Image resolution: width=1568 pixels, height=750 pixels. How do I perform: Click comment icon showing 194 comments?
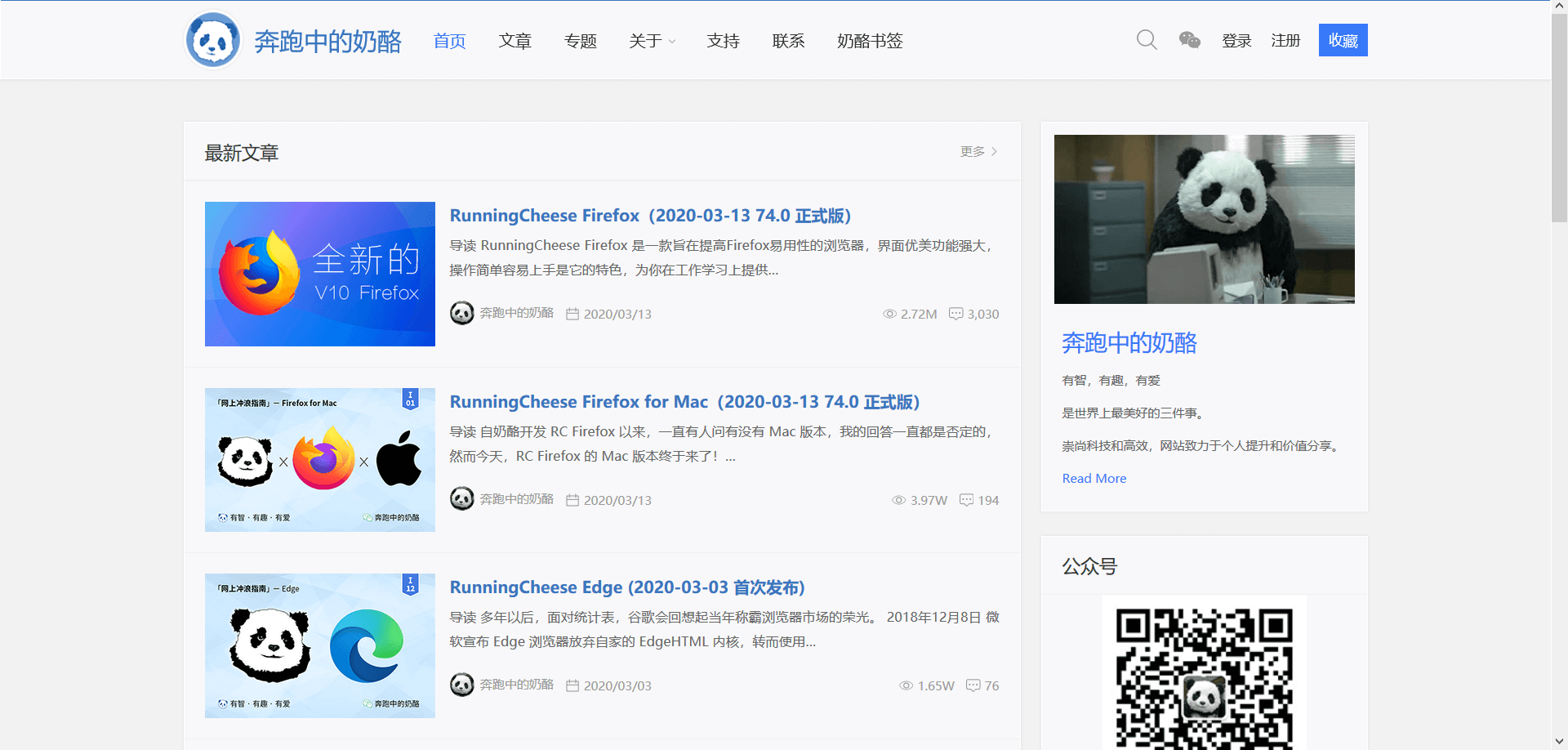[x=966, y=500]
